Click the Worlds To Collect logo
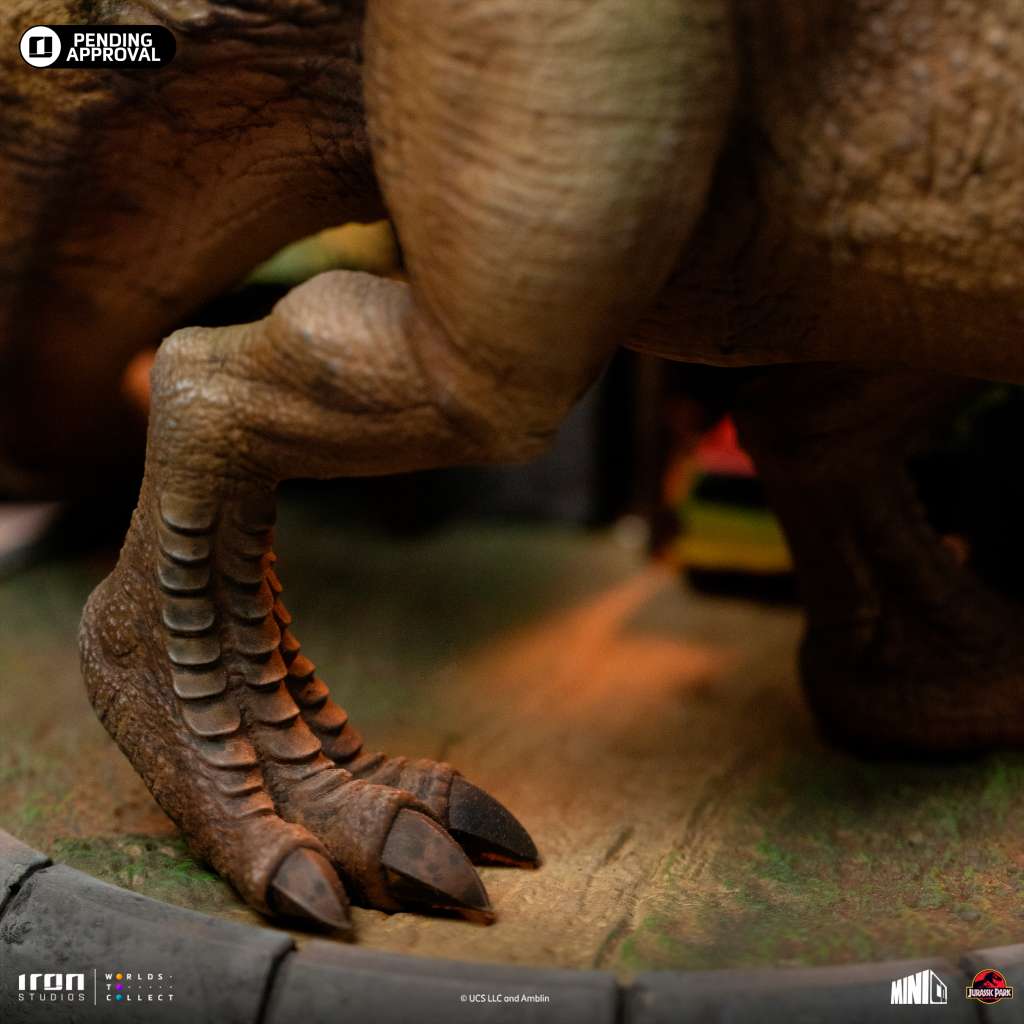The image size is (1024, 1024). pyautogui.click(x=139, y=987)
